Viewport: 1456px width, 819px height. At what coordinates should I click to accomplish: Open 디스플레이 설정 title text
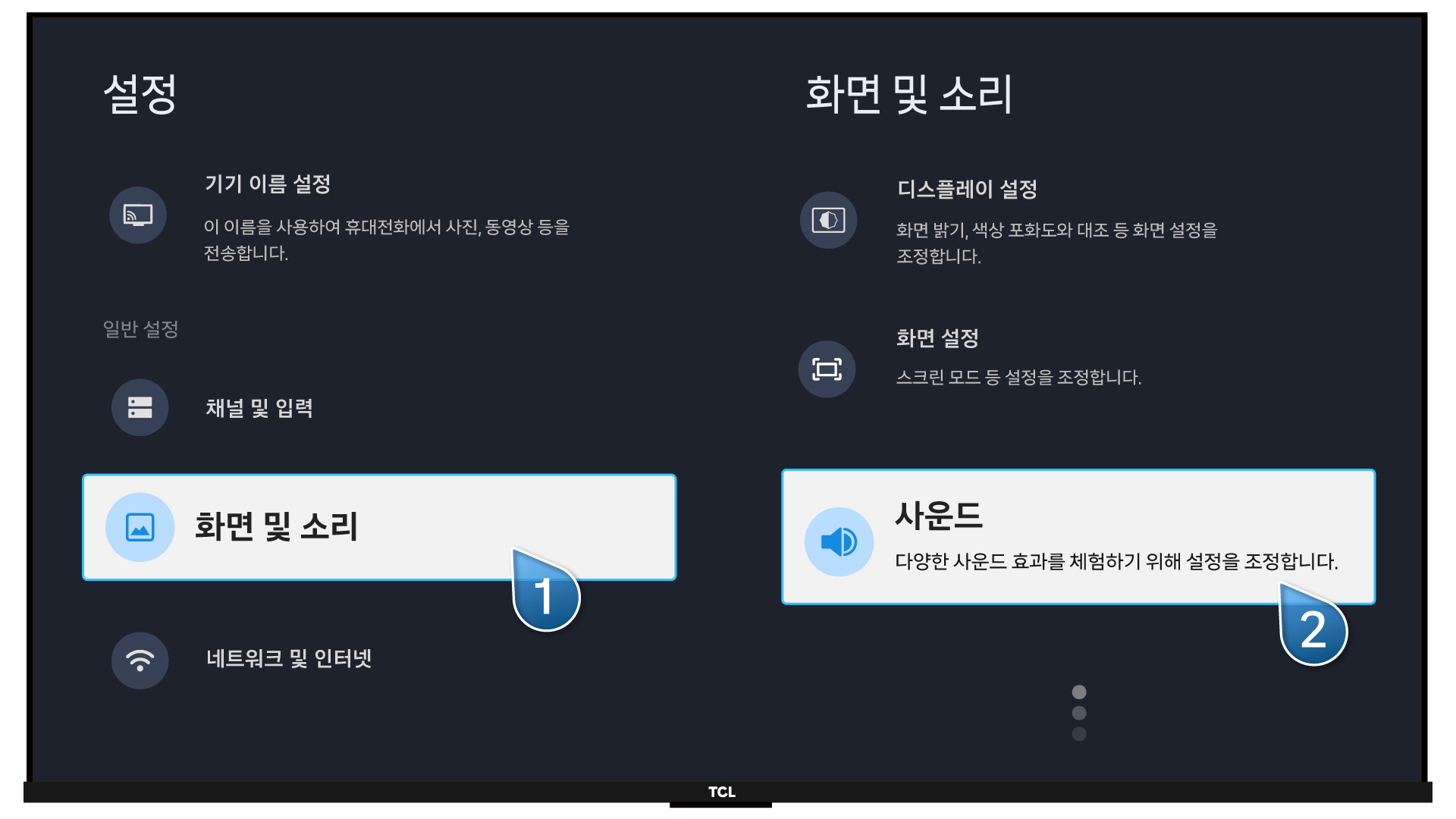click(x=967, y=189)
